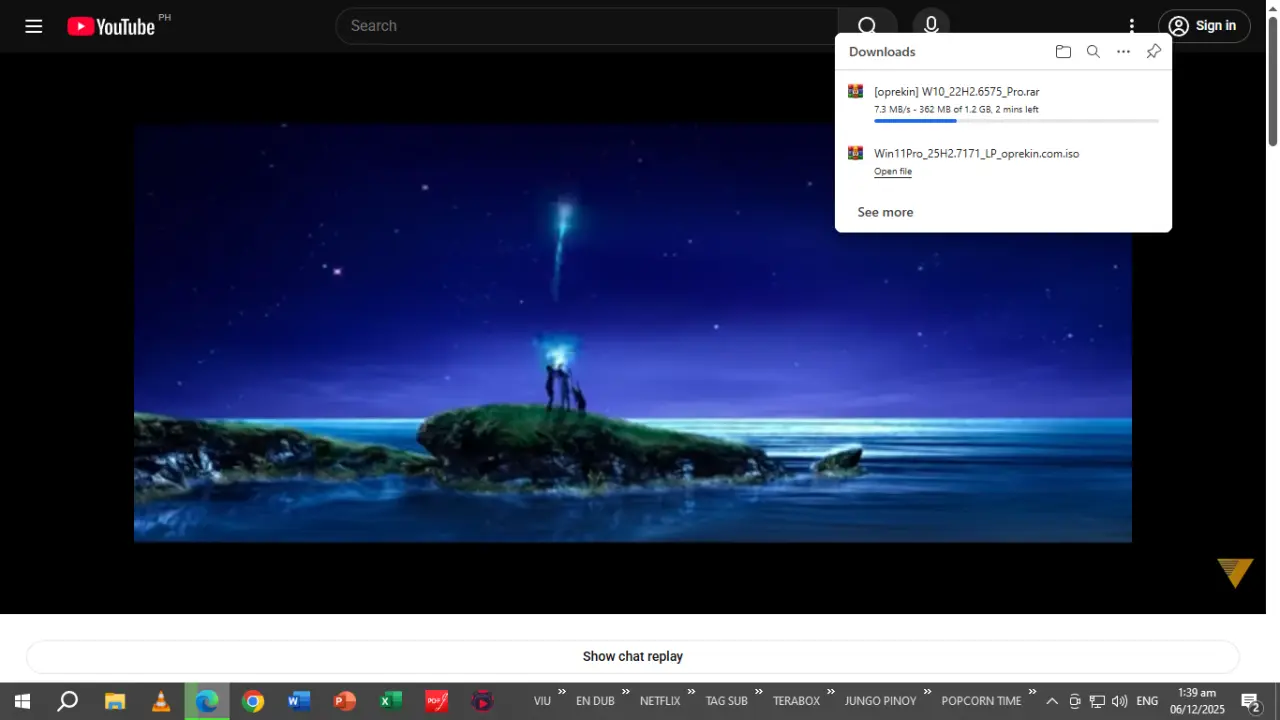Viewport: 1280px width, 720px height.
Task: Click the Downloads panel title
Action: tap(882, 52)
